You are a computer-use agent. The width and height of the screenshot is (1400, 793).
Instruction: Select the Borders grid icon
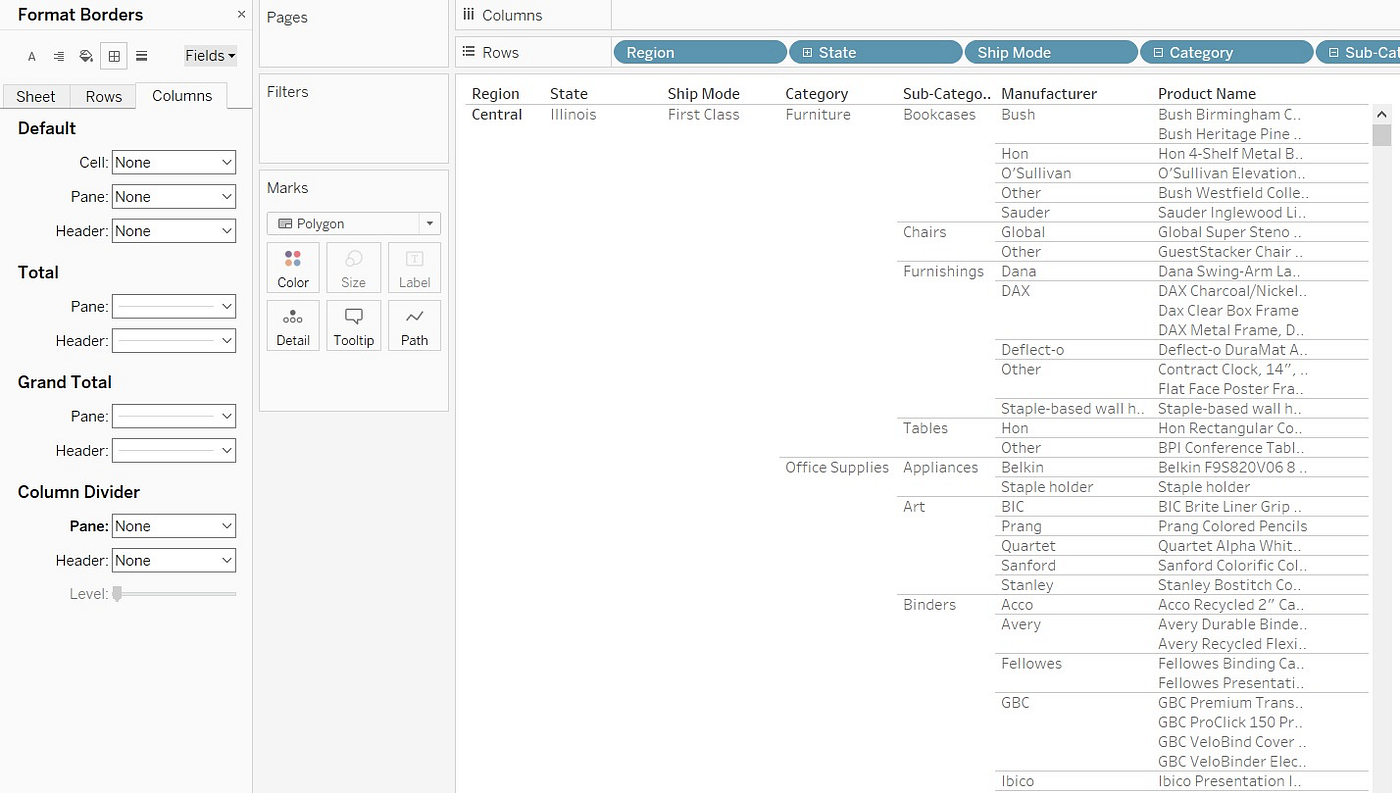pos(114,56)
